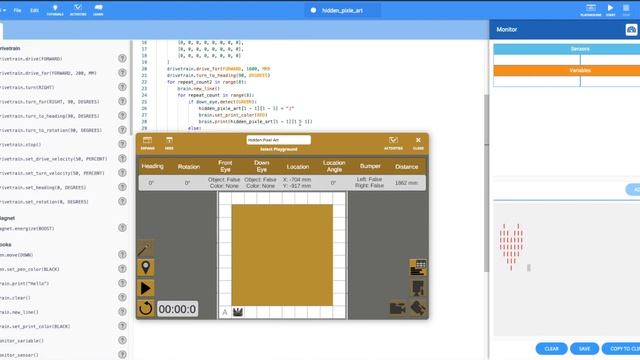This screenshot has width=640, height=360.
Task: Show help for drivetrain.drive_for command
Action: (122, 73)
